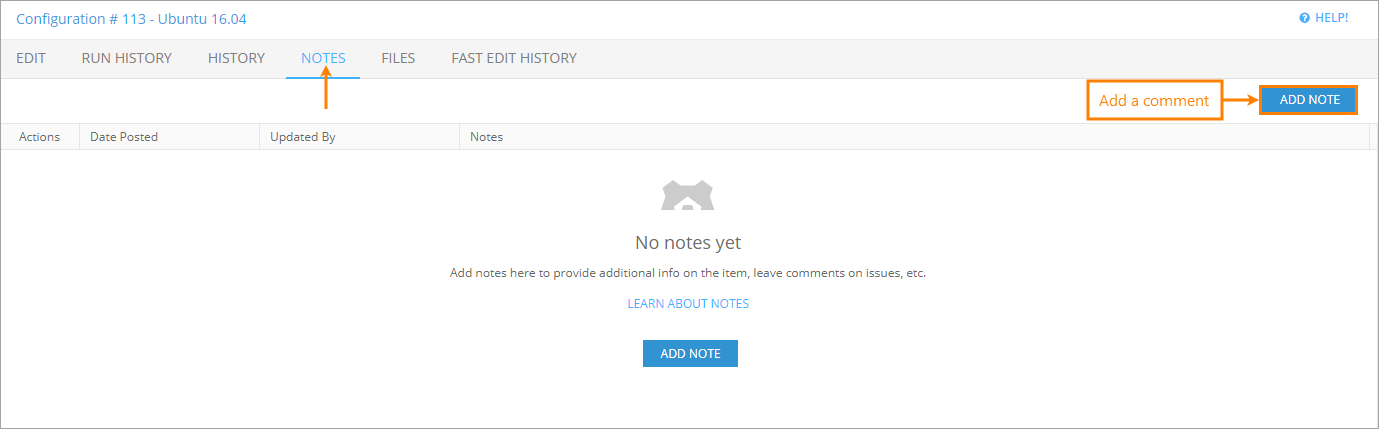Click the Configuration # 113 title link
This screenshot has width=1379, height=429.
click(131, 19)
